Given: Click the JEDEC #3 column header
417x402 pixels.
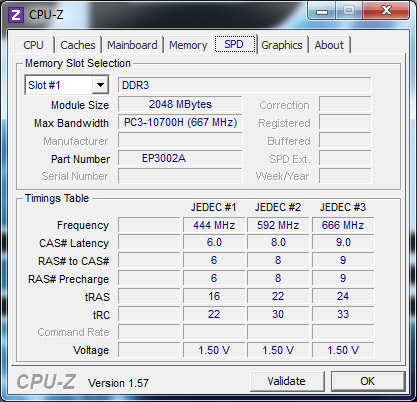Looking at the screenshot, I should (x=343, y=207).
